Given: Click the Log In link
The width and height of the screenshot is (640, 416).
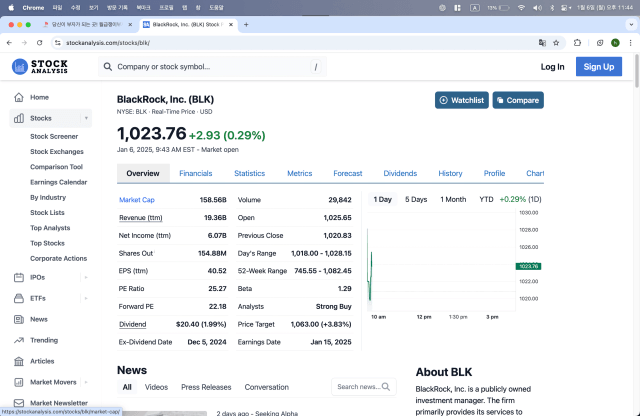Looking at the screenshot, I should (552, 67).
